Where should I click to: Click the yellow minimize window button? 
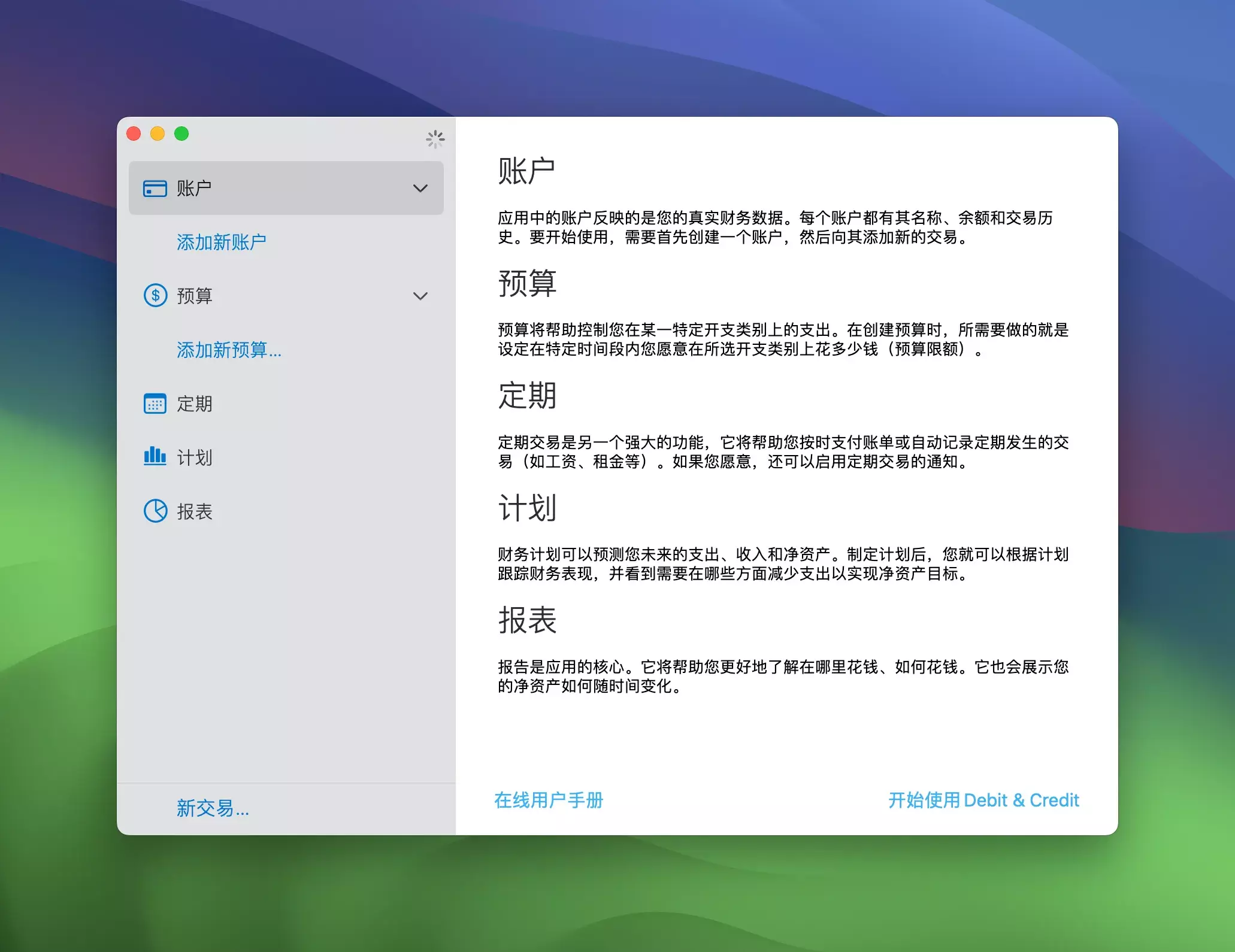158,134
